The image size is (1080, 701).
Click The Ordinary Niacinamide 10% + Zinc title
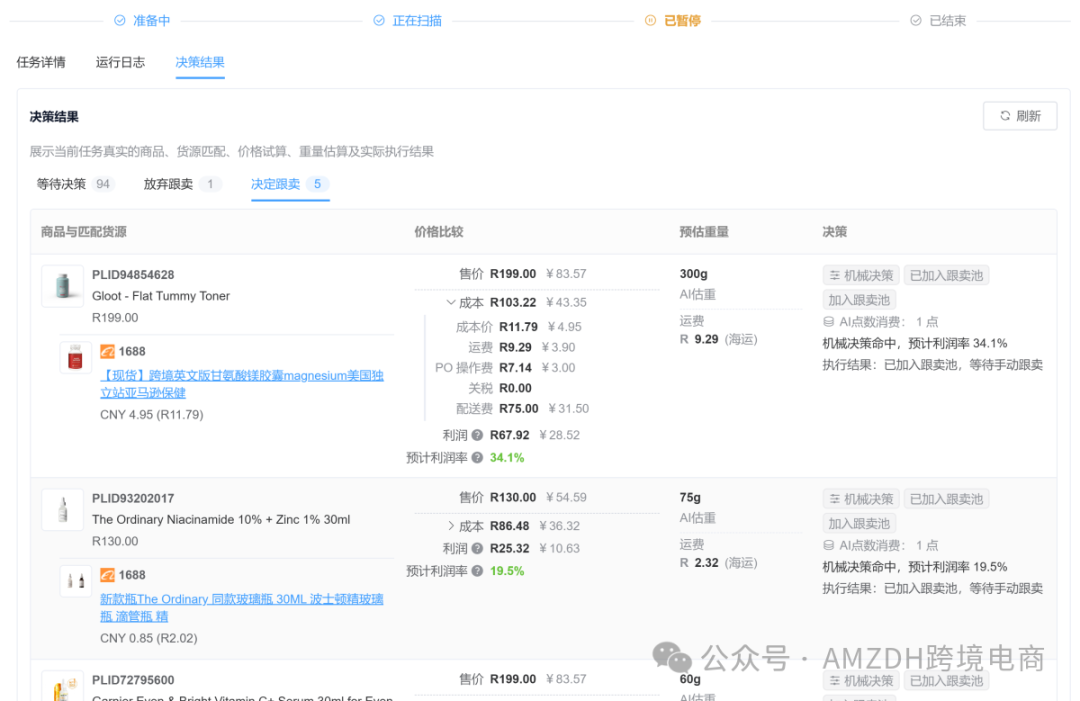point(221,520)
